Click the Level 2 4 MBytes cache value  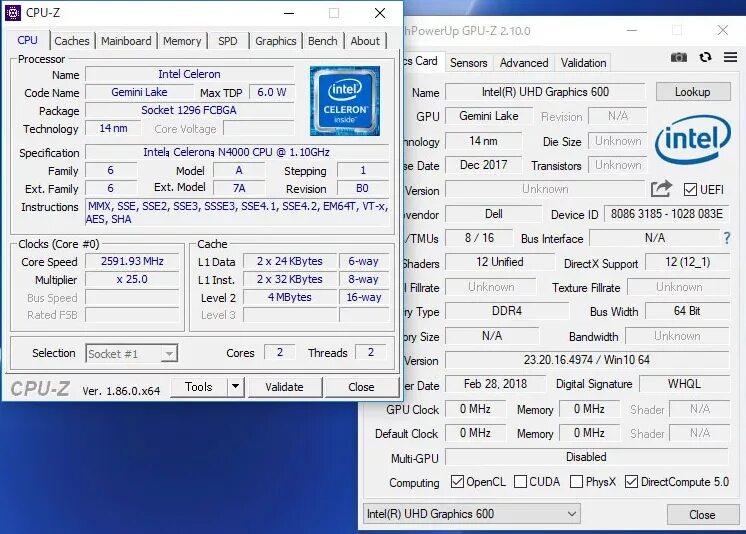tap(290, 297)
